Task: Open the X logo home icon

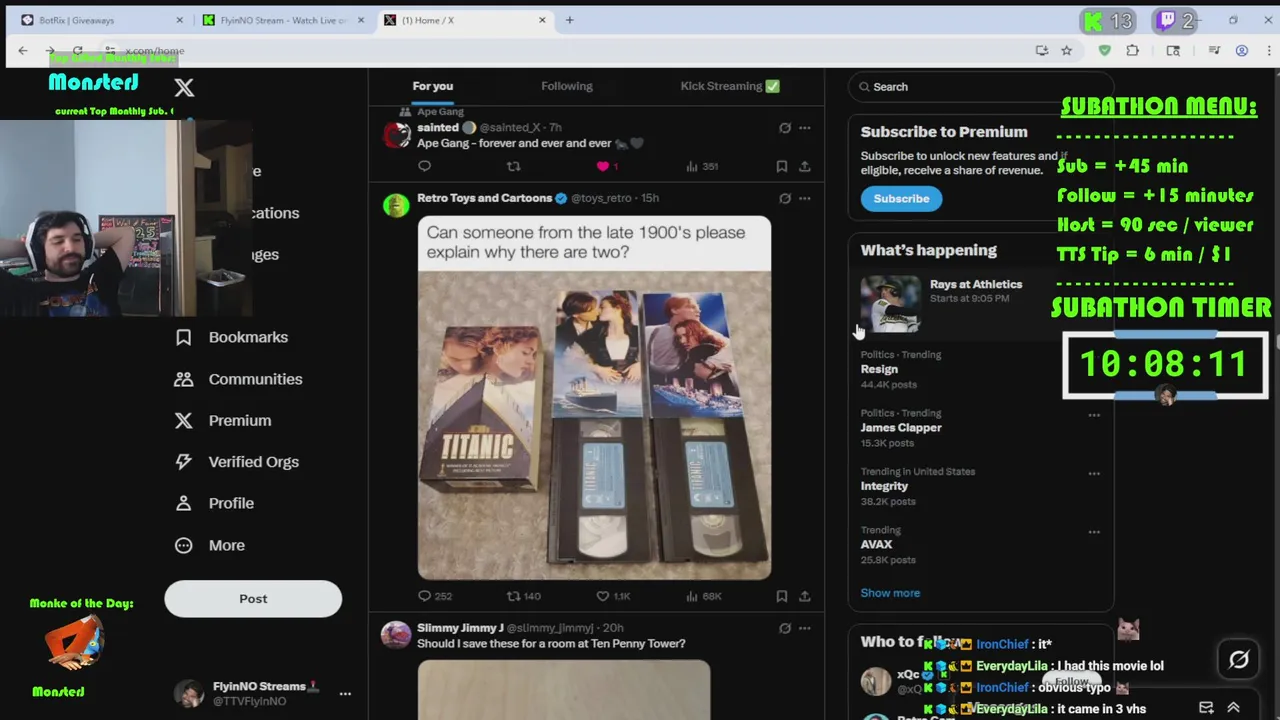Action: coord(184,88)
